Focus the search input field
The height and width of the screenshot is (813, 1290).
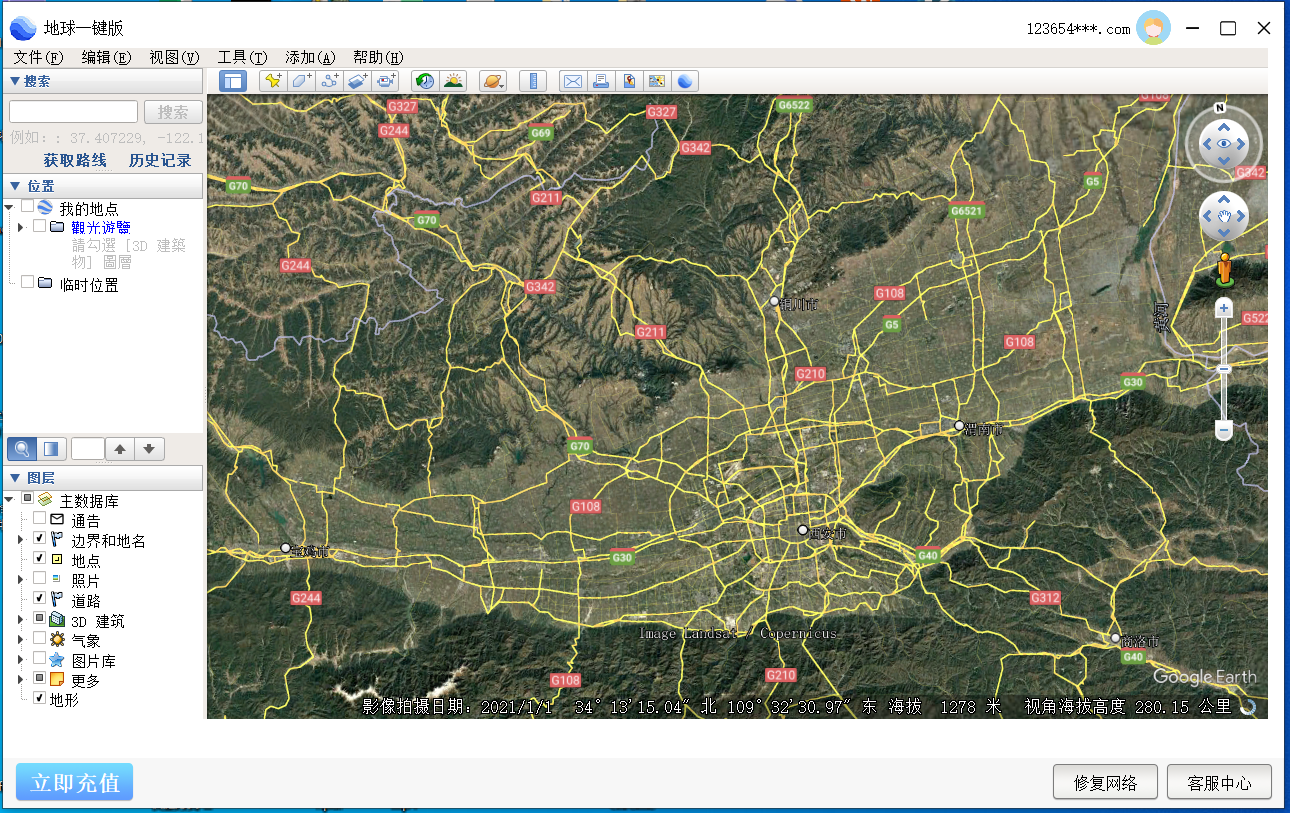click(73, 112)
